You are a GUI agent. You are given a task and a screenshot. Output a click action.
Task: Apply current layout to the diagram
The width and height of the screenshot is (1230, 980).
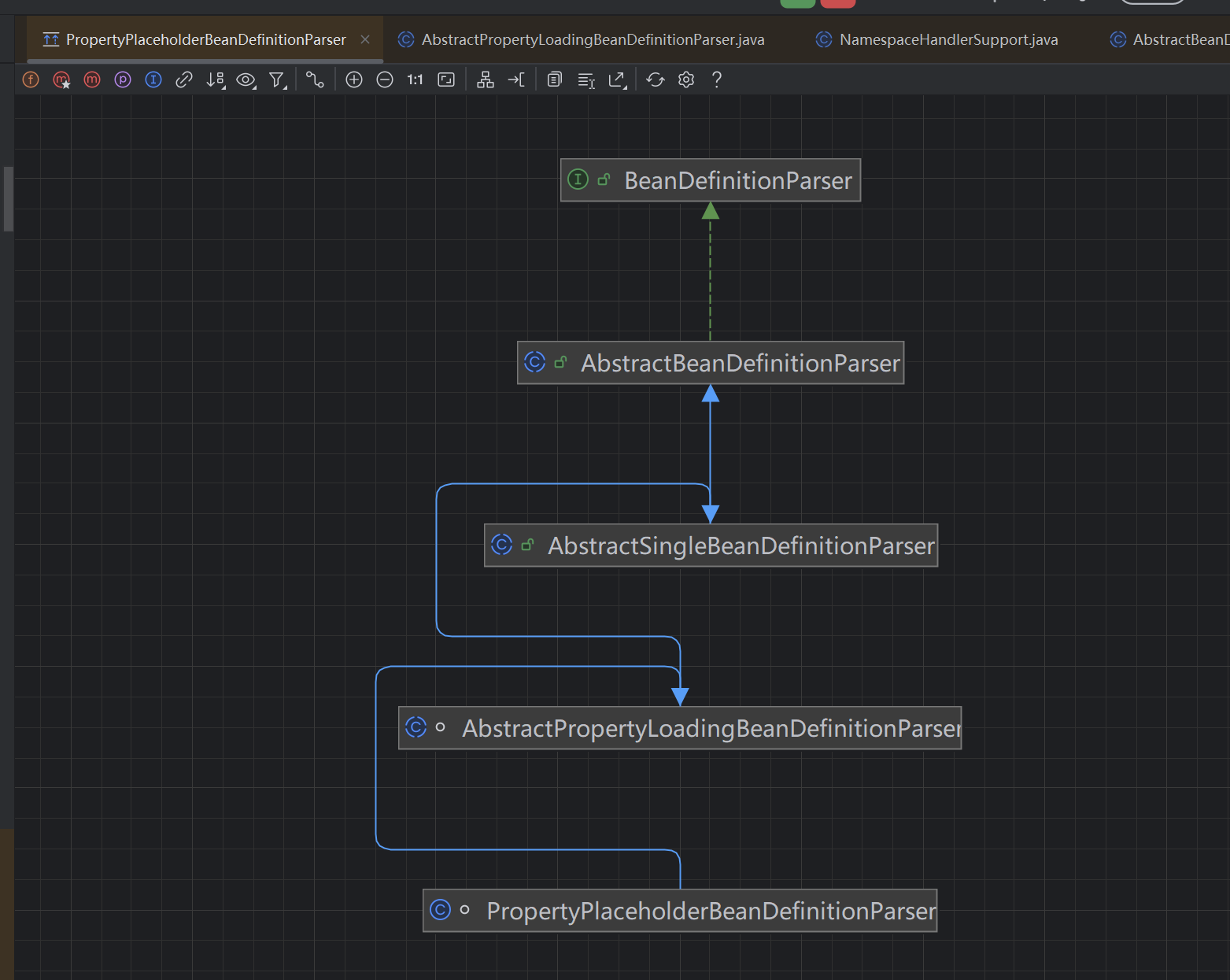coord(486,80)
